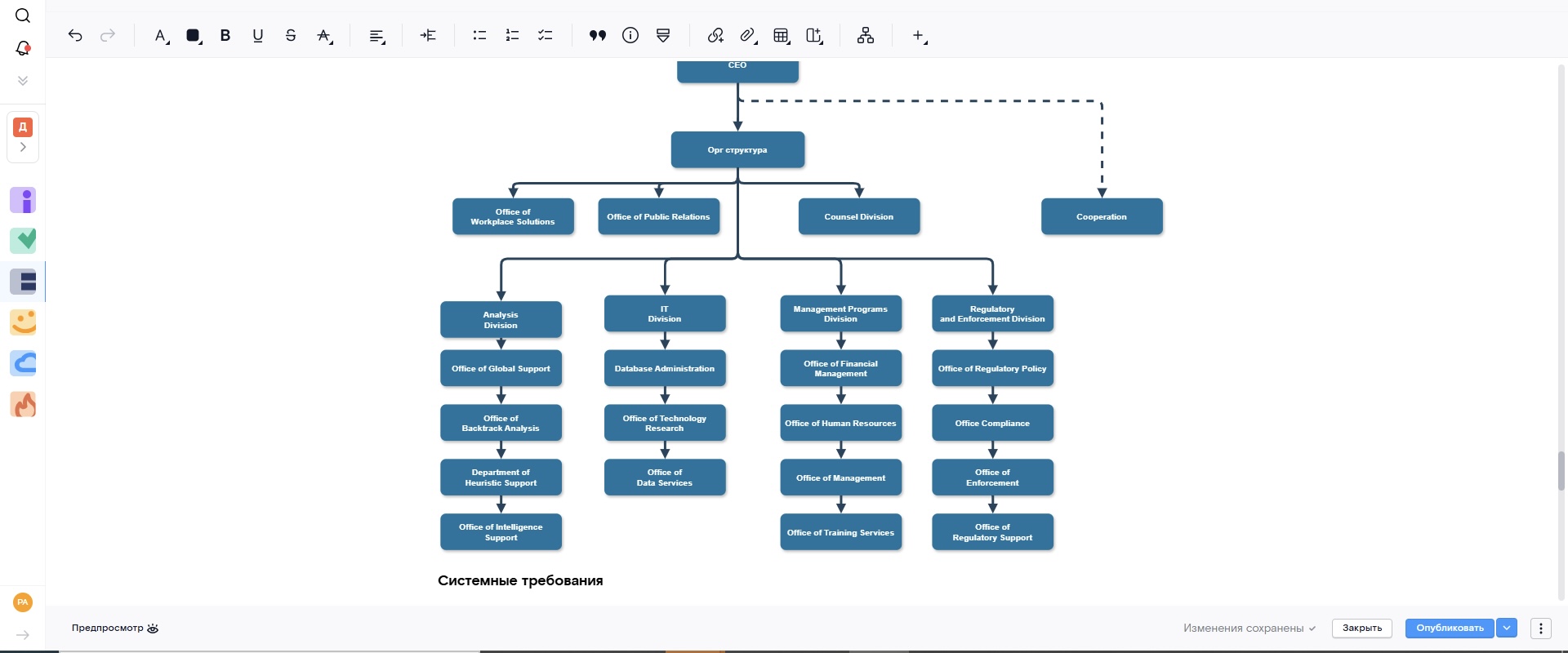This screenshot has width=1568, height=653.
Task: Open the three-dot more options menu
Action: pyautogui.click(x=1540, y=628)
